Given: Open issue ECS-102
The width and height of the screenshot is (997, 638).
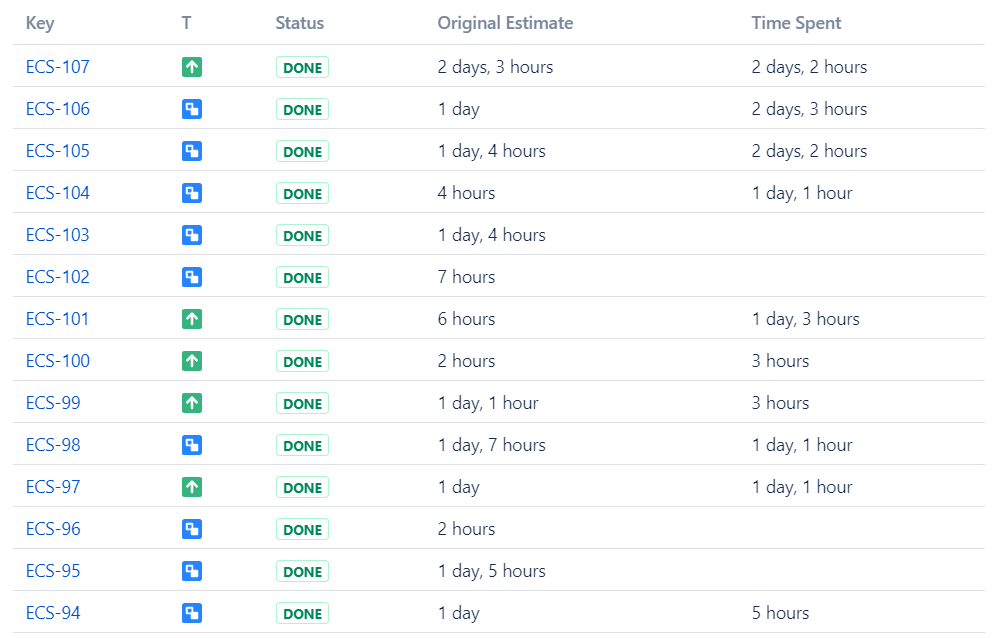Looking at the screenshot, I should (57, 277).
